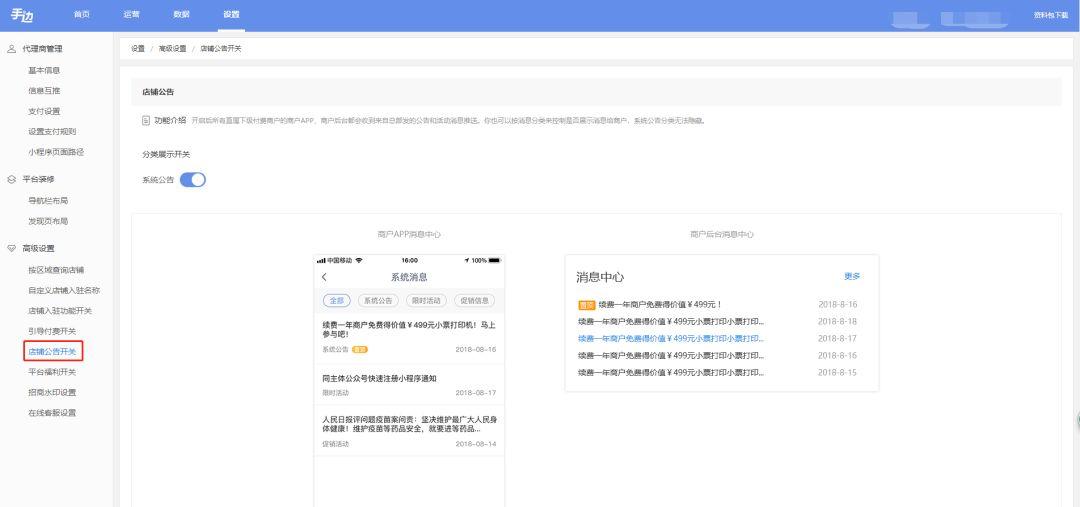Viewport: 1080px width, 507px height.
Task: Open the 设置 top navigation tab
Action: click(231, 14)
